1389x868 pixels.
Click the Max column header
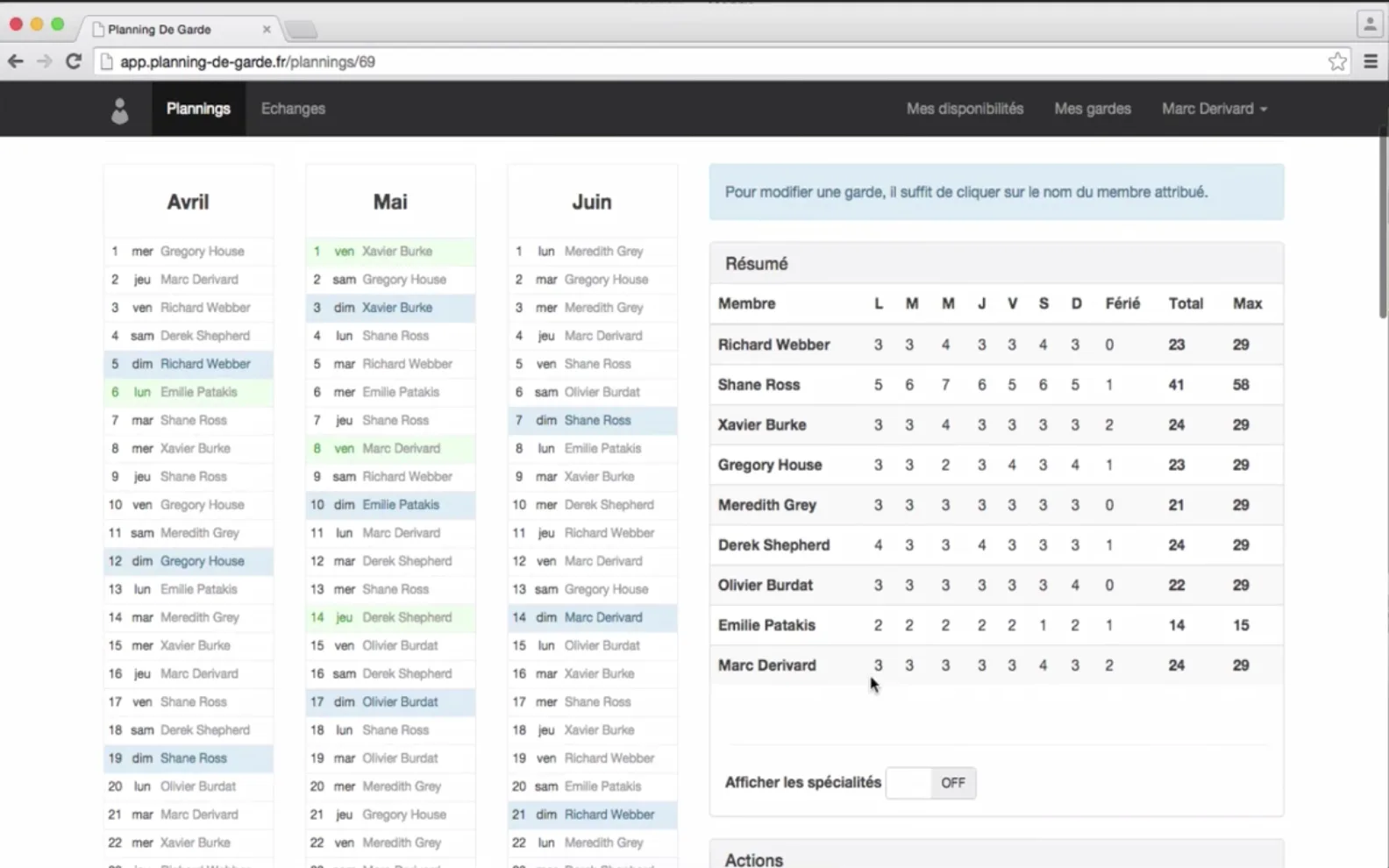point(1247,304)
